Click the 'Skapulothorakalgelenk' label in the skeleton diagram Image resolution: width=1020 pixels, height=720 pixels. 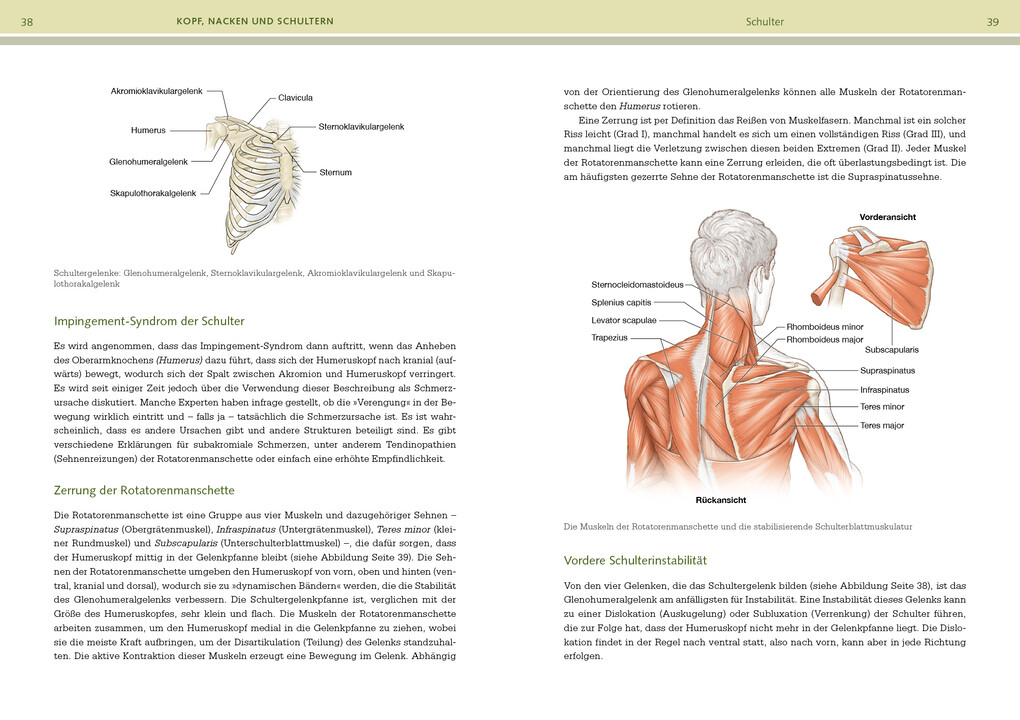(153, 193)
